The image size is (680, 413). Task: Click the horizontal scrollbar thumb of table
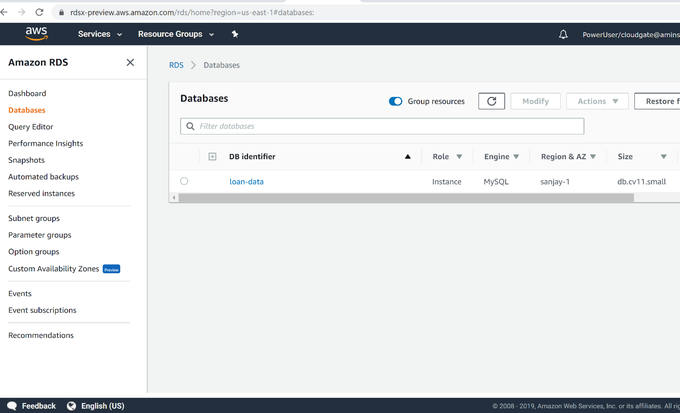pos(406,198)
